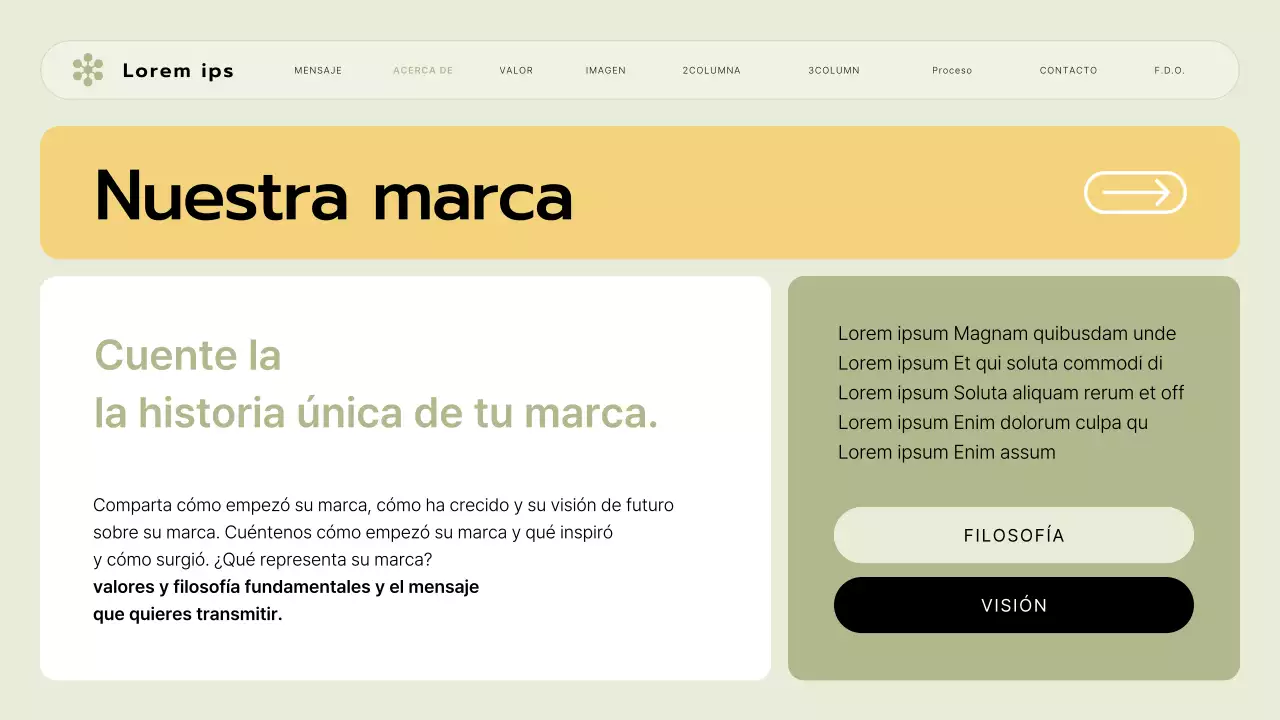1280x720 pixels.
Task: Select the F.D.O. navigation item
Action: coord(1168,70)
